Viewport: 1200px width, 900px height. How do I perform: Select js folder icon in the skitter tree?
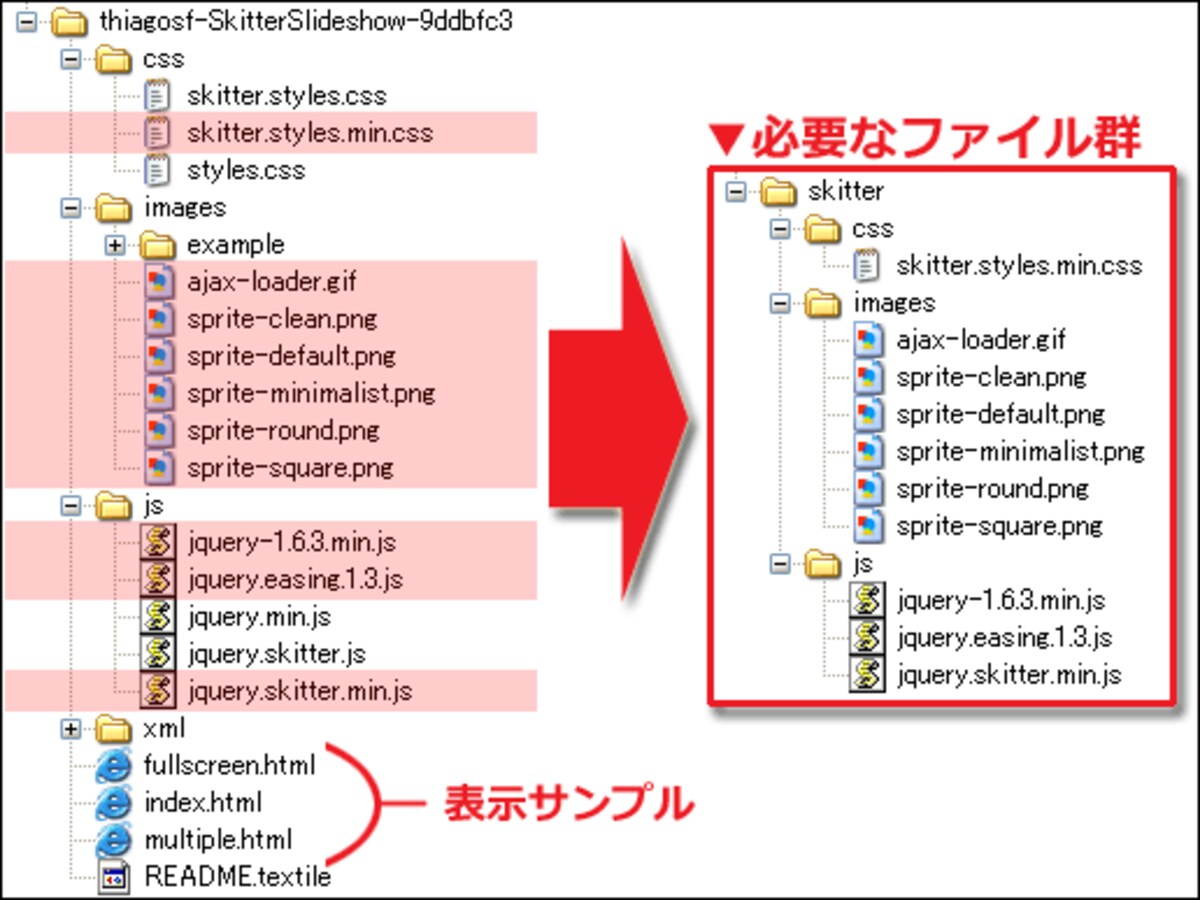coord(823,564)
